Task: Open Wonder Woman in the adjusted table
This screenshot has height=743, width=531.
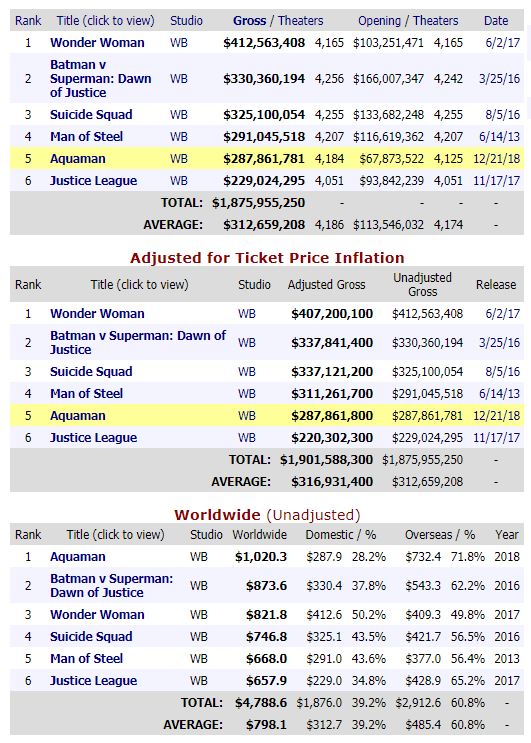Action: pyautogui.click(x=97, y=314)
